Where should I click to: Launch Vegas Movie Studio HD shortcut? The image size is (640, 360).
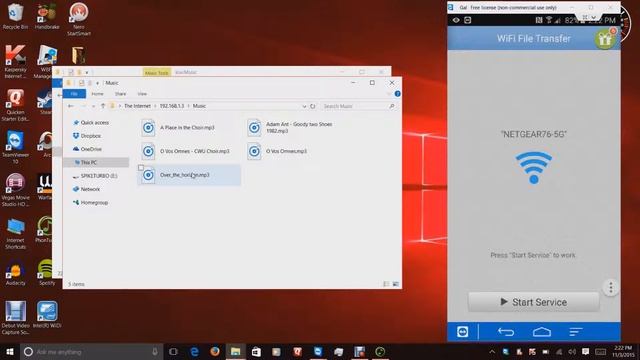pos(15,191)
